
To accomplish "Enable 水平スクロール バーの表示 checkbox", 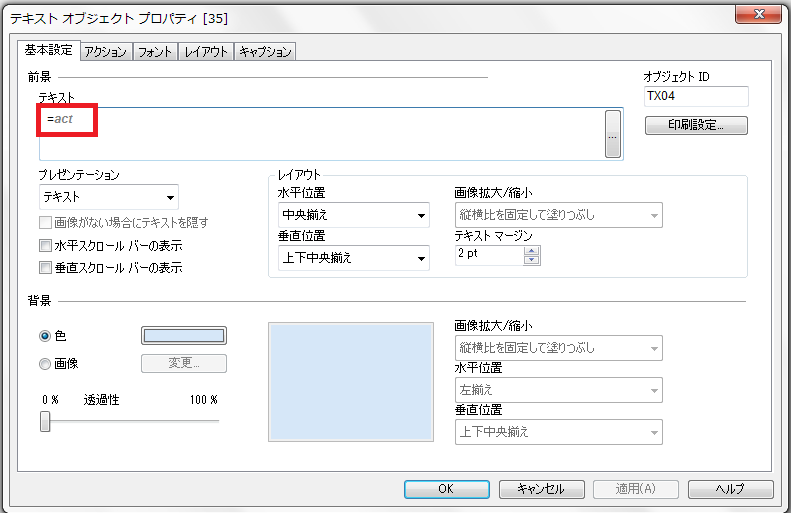I will [44, 245].
